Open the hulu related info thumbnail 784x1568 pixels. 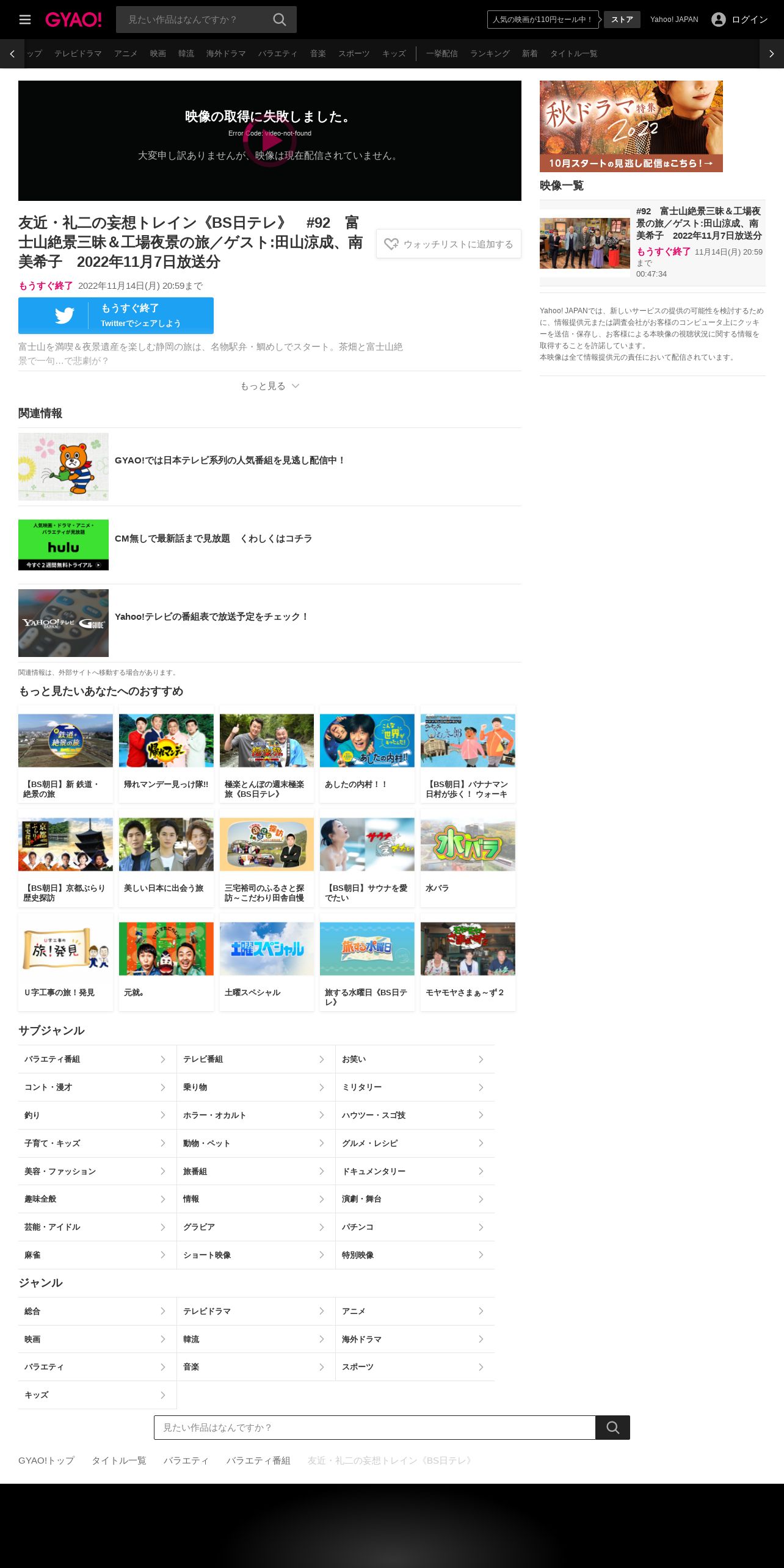(64, 545)
